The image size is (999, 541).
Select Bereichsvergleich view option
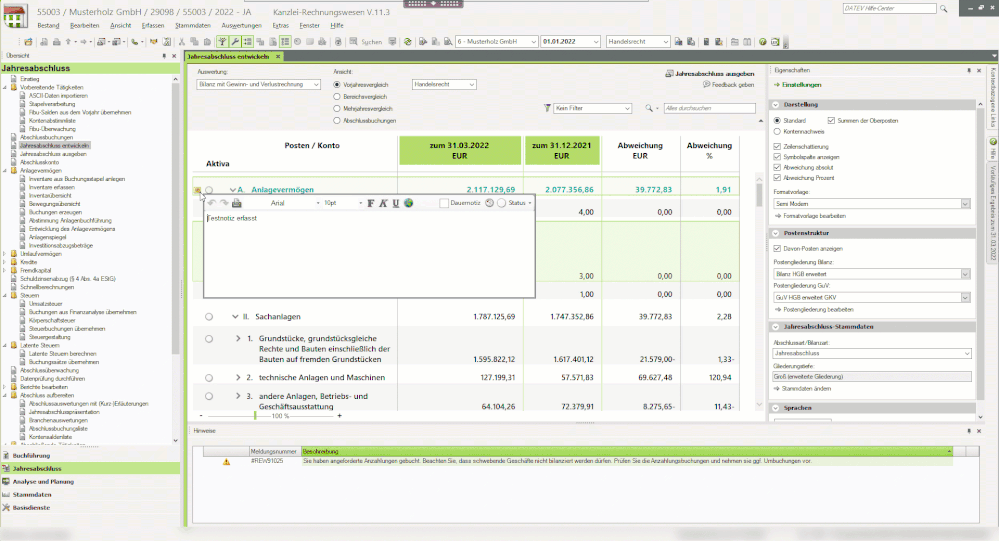[337, 97]
